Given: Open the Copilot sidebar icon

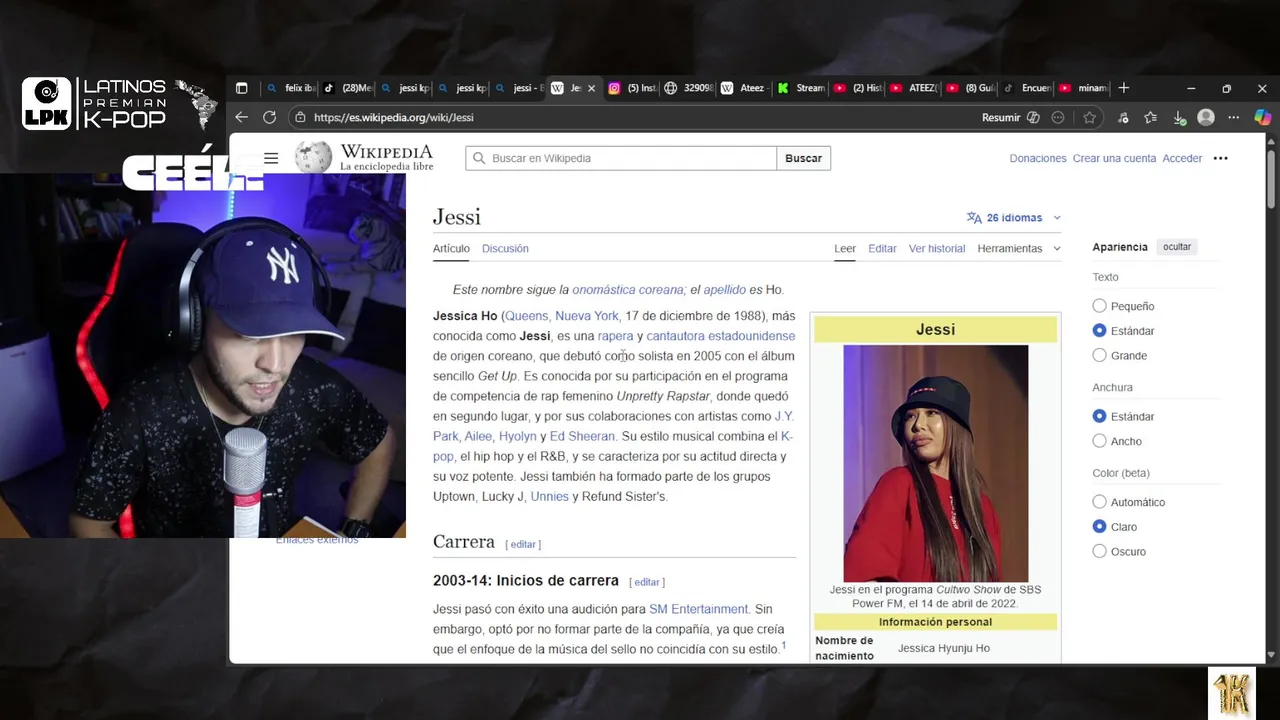Looking at the screenshot, I should [x=1262, y=117].
